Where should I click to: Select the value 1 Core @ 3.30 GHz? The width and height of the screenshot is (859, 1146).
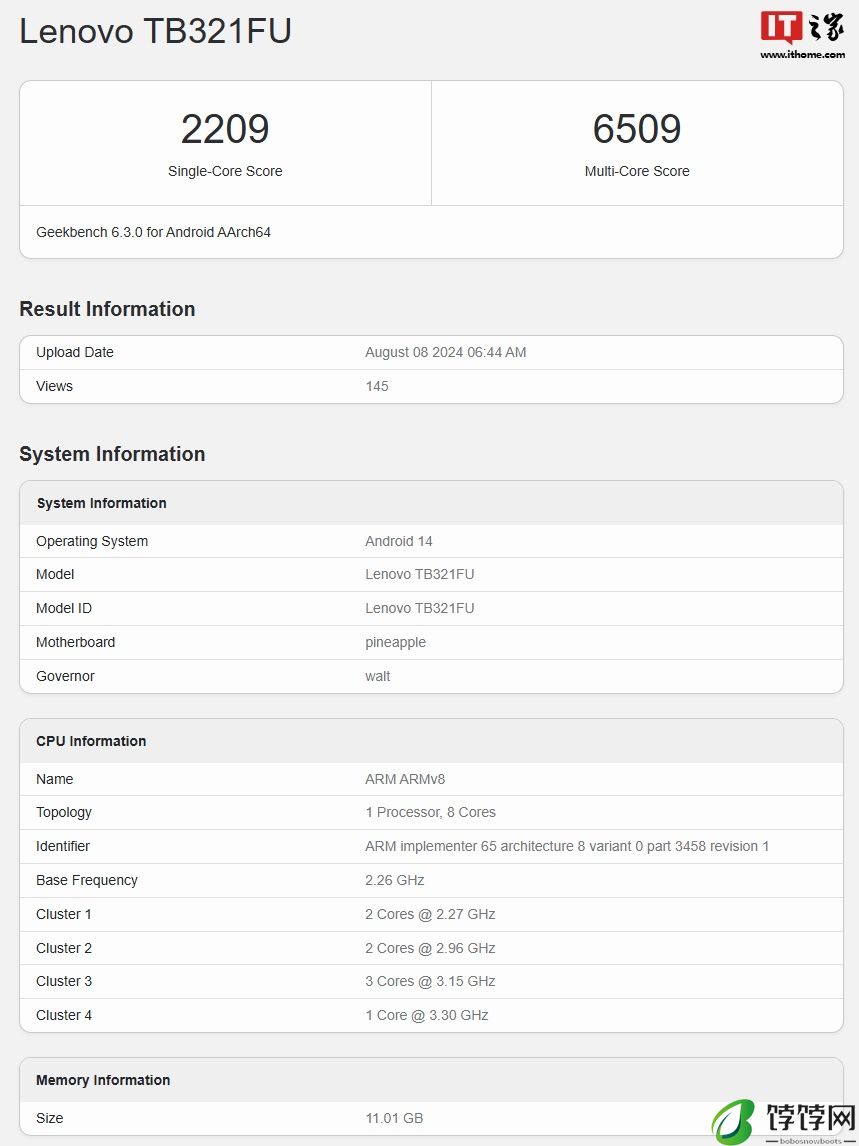(427, 1015)
